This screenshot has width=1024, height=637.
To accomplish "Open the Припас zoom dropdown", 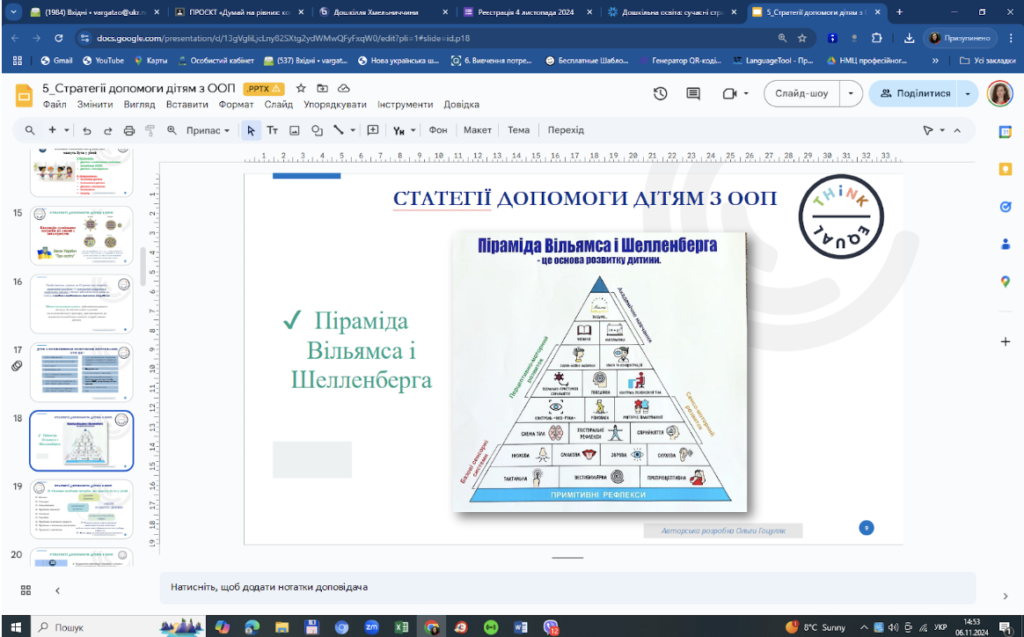I will pos(208,131).
